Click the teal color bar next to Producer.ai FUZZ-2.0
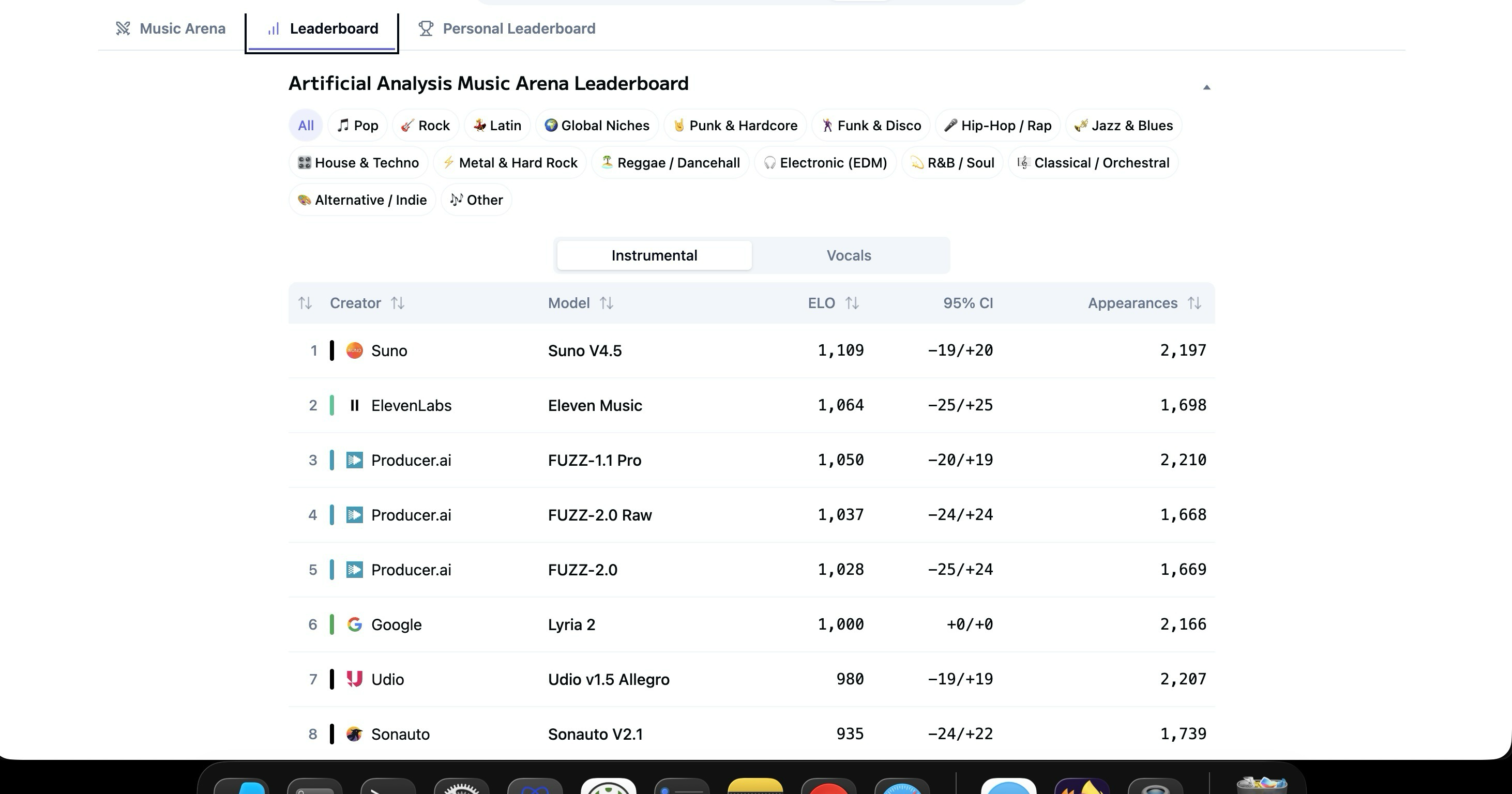The width and height of the screenshot is (1512, 794). coord(332,570)
